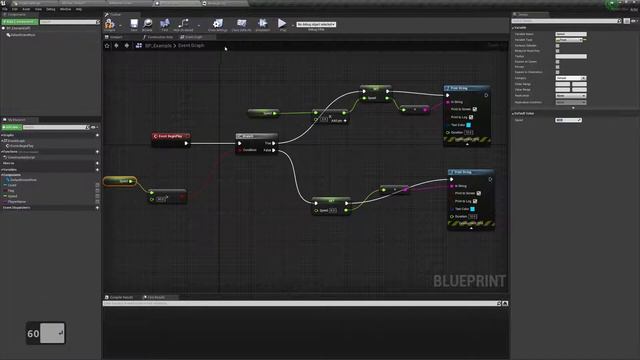The image size is (640, 360).
Task: Collapse the Variable section in Details
Action: point(513,28)
